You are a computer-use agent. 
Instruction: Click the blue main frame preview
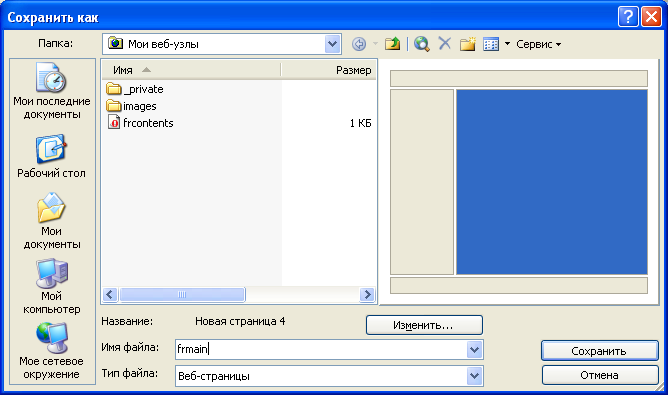[x=552, y=182]
